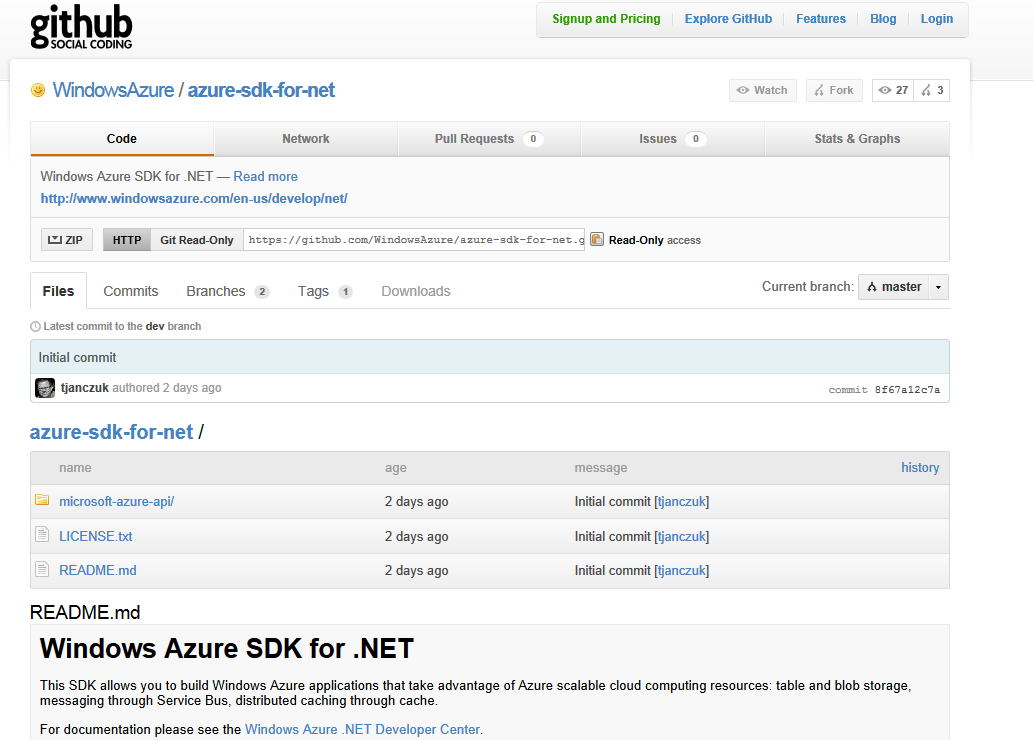Click the GitHub Social Coding logo

[x=81, y=26]
